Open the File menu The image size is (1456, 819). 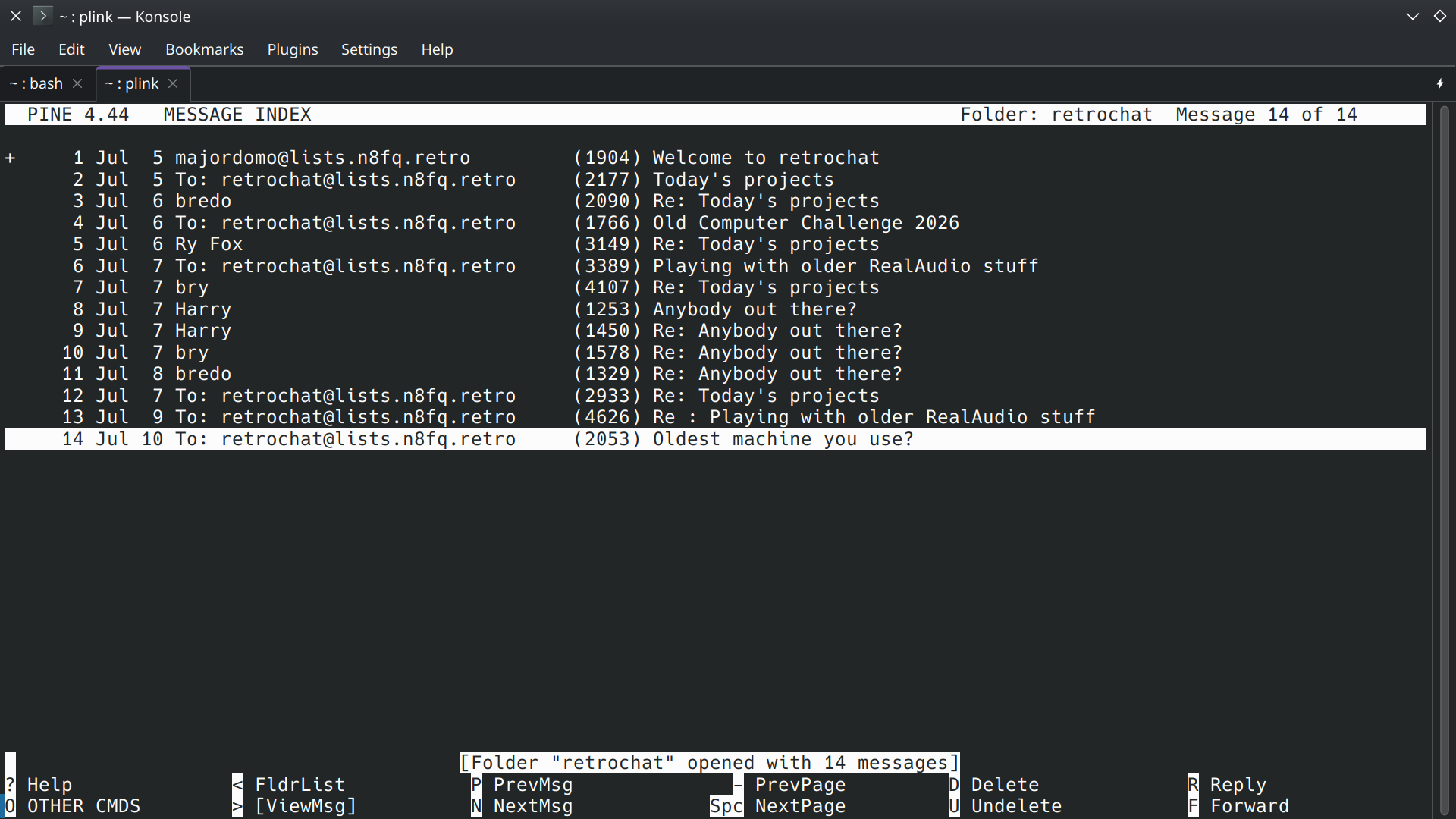pyautogui.click(x=23, y=49)
